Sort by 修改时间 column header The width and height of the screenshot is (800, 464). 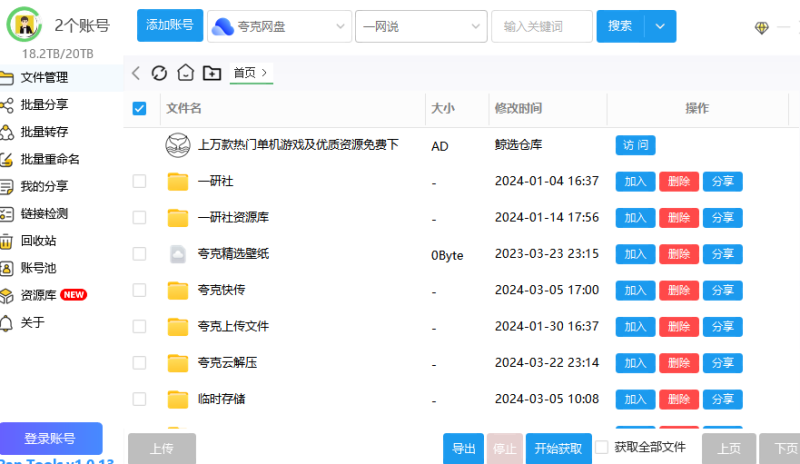point(518,108)
